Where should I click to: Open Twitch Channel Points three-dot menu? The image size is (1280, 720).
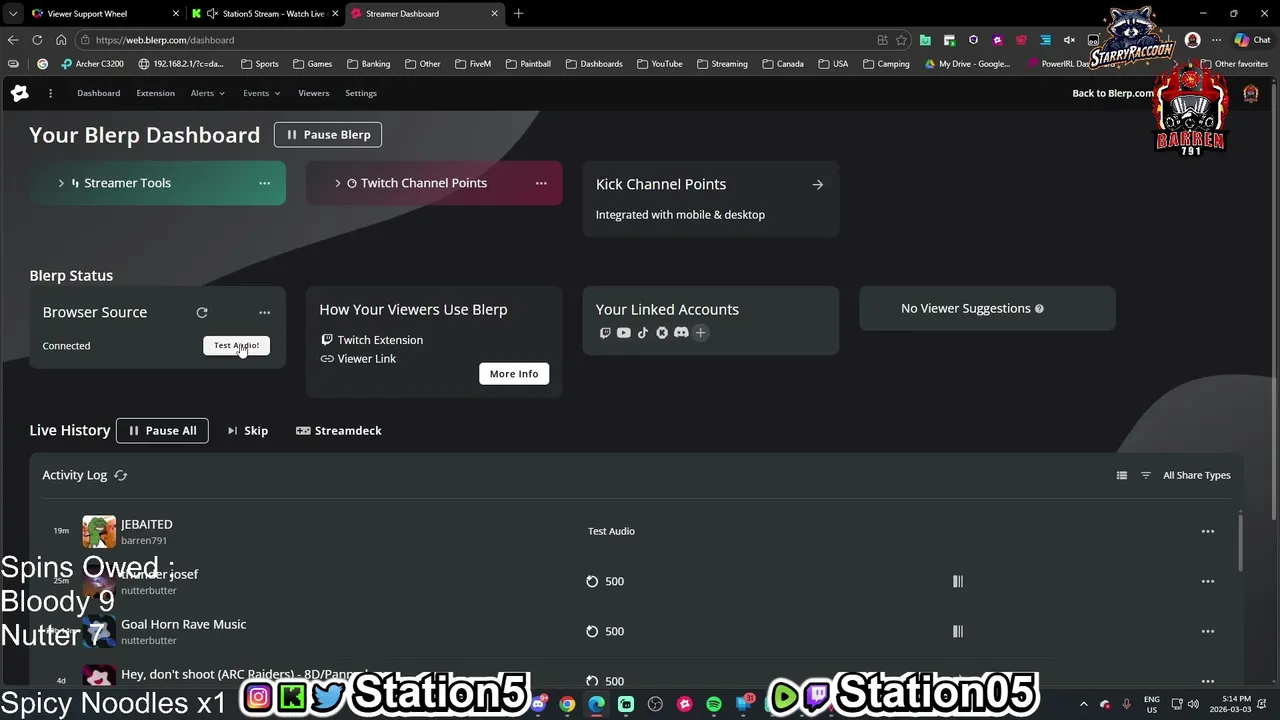tap(541, 183)
